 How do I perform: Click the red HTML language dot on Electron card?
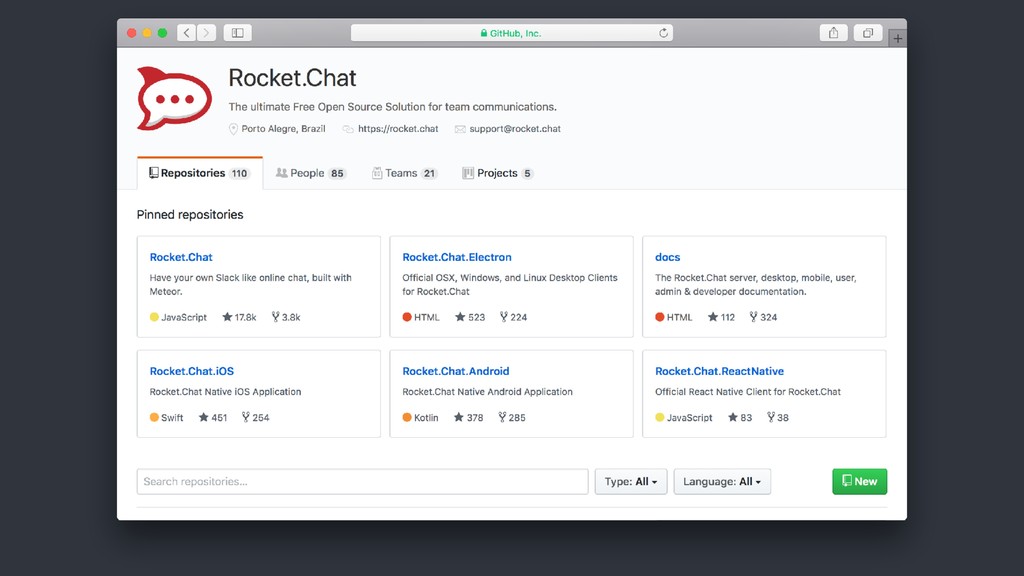pos(407,317)
